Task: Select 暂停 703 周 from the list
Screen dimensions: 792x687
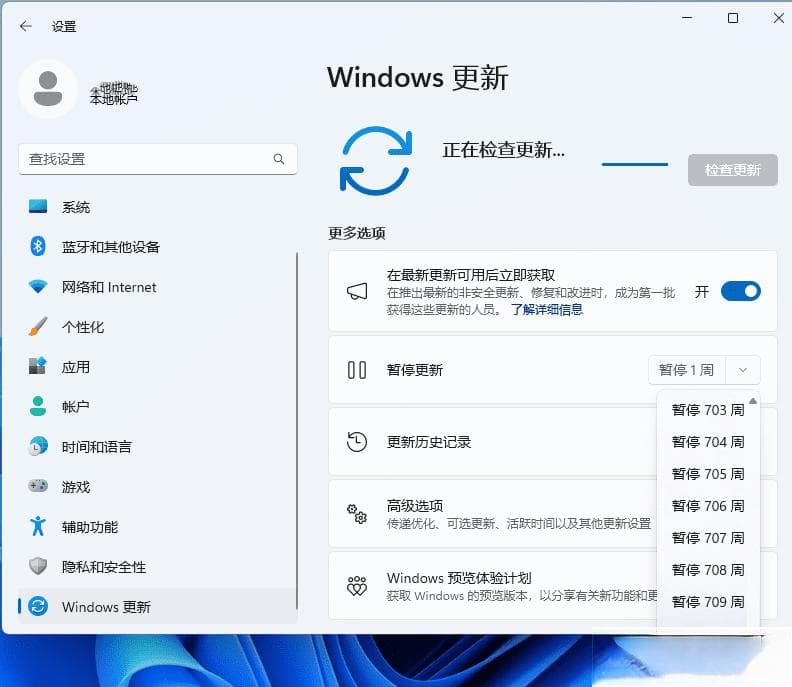Action: [708, 410]
